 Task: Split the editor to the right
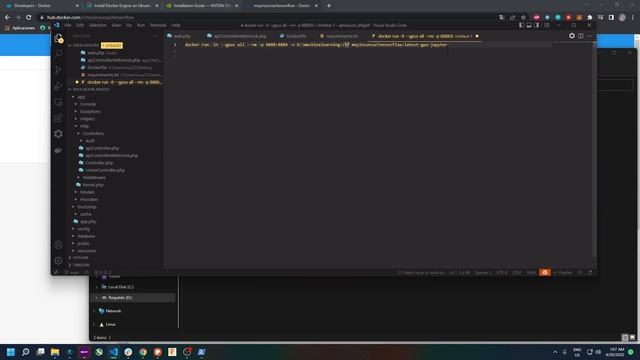(580, 36)
